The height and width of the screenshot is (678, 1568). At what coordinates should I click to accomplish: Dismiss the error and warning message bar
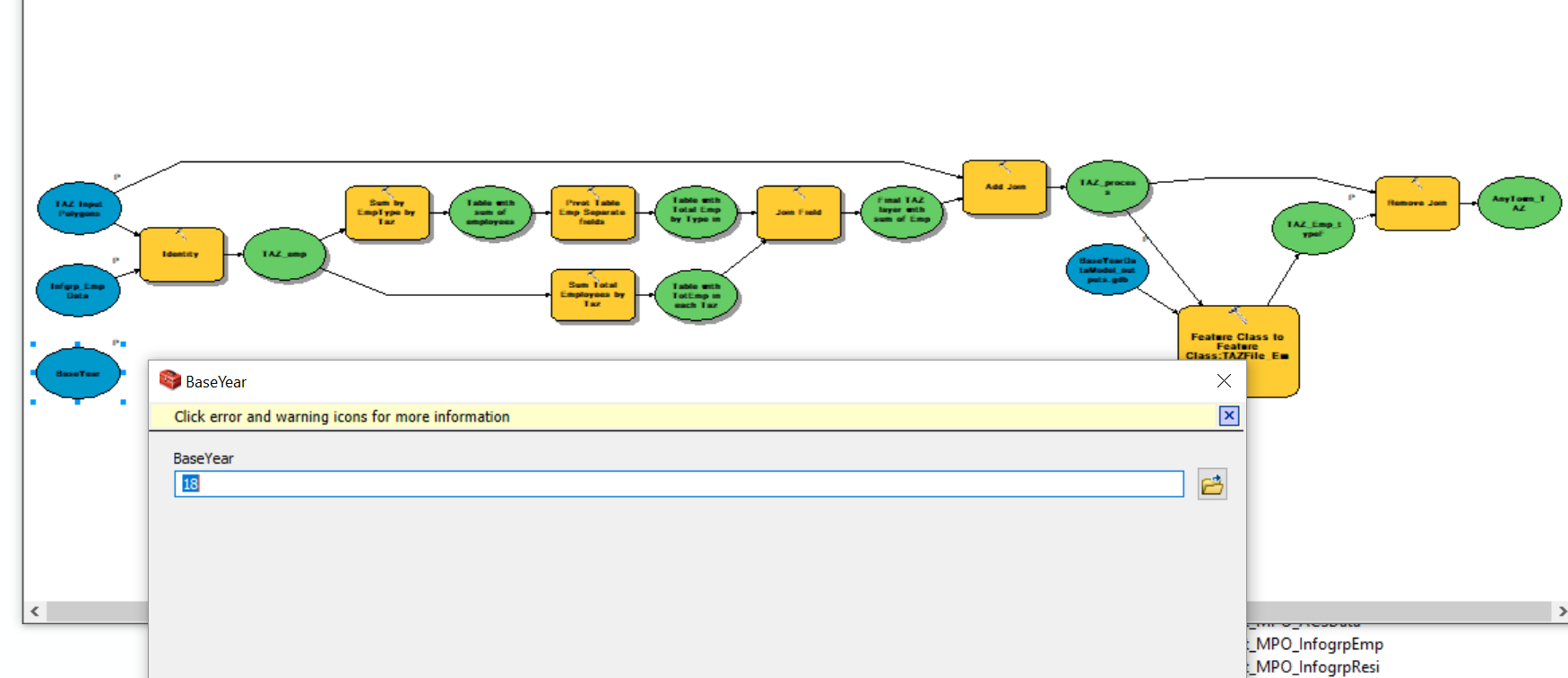(x=1229, y=416)
